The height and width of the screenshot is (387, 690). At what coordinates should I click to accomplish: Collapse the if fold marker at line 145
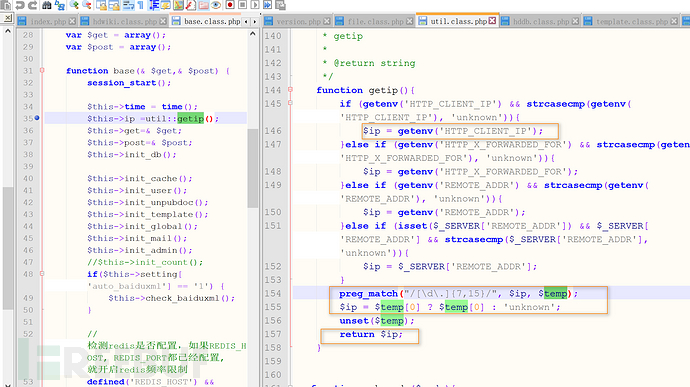coord(290,103)
